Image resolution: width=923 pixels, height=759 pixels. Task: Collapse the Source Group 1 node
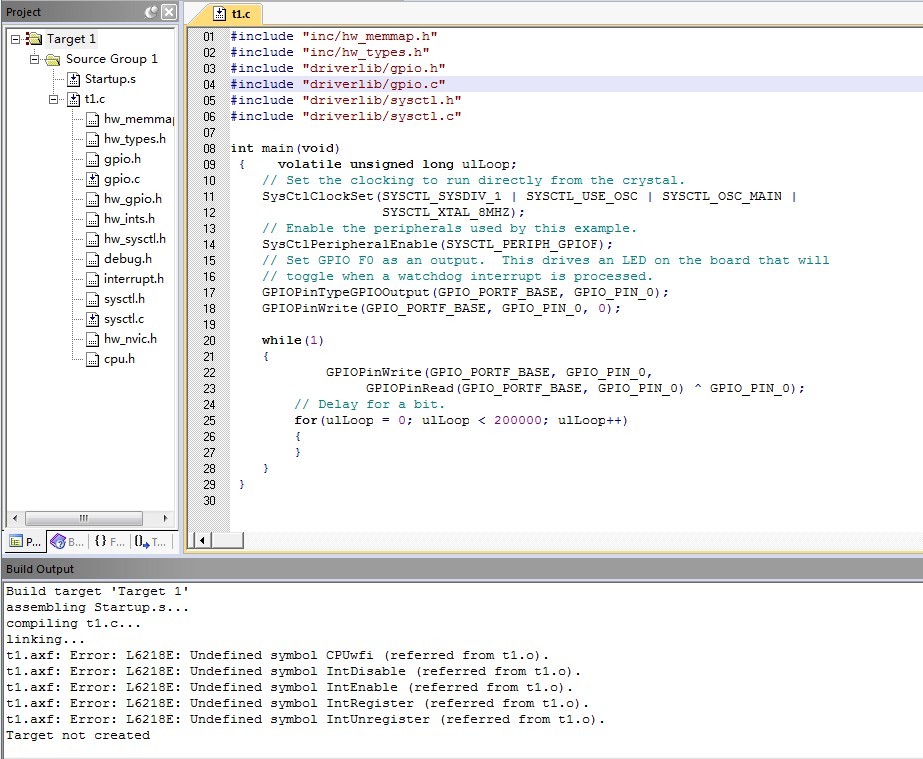tap(35, 59)
